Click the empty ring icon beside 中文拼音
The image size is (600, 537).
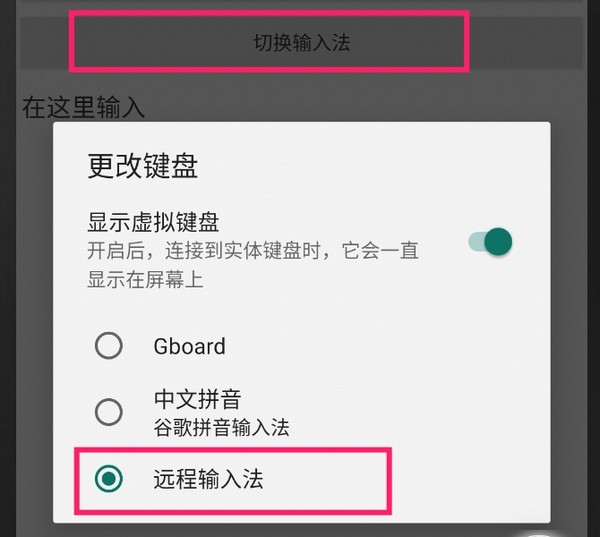point(108,411)
